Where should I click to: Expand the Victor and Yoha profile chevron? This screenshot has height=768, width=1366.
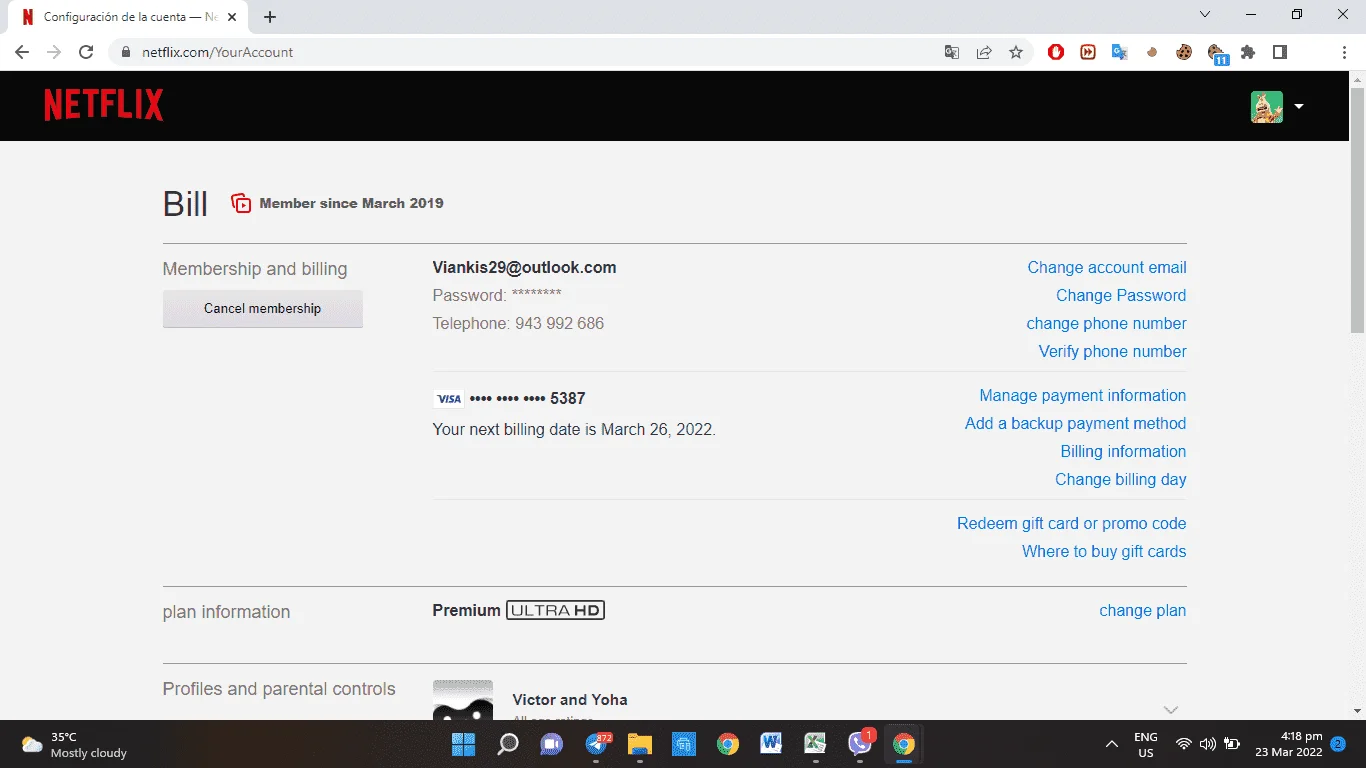(x=1171, y=709)
